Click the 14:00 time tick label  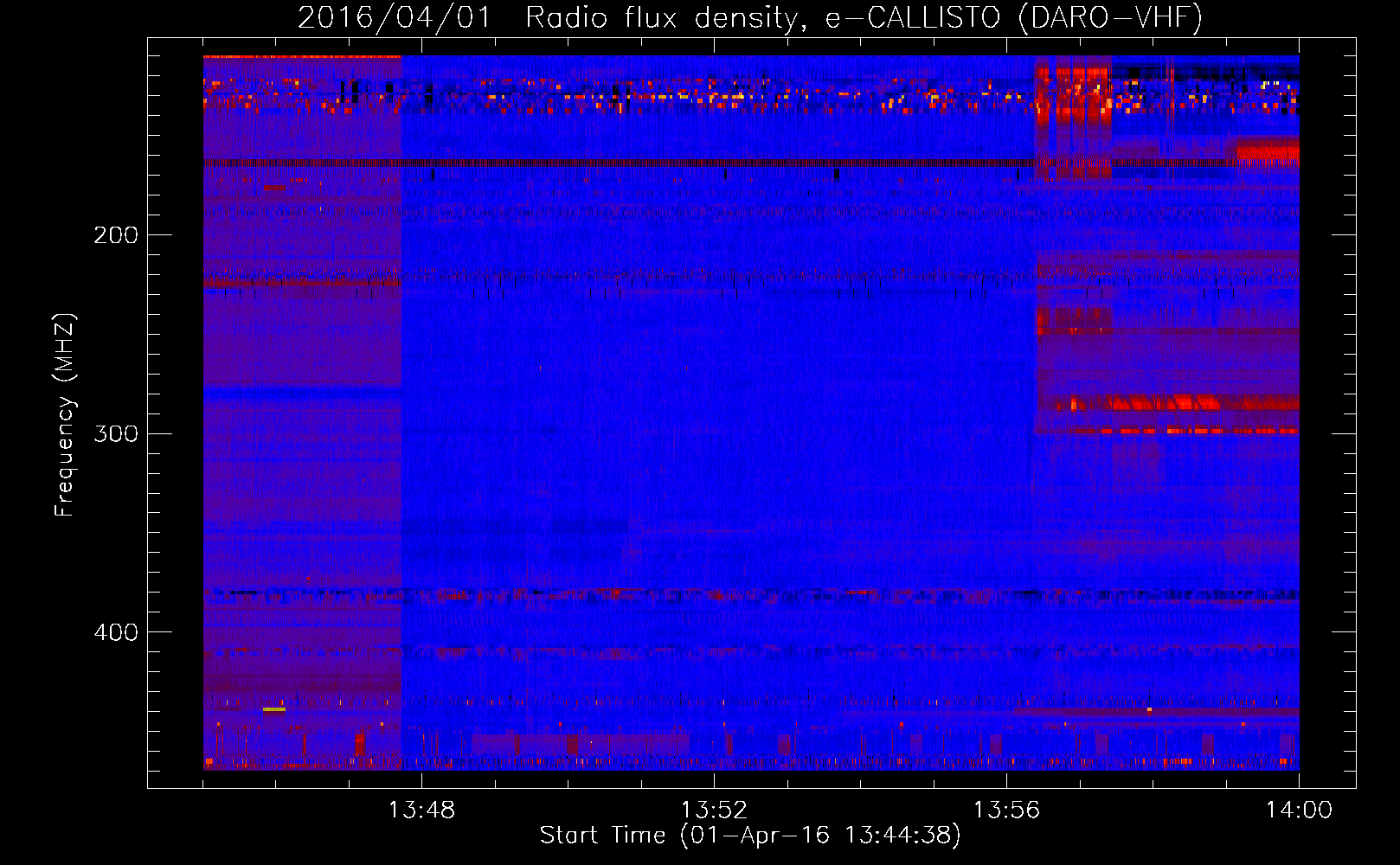point(1299,811)
